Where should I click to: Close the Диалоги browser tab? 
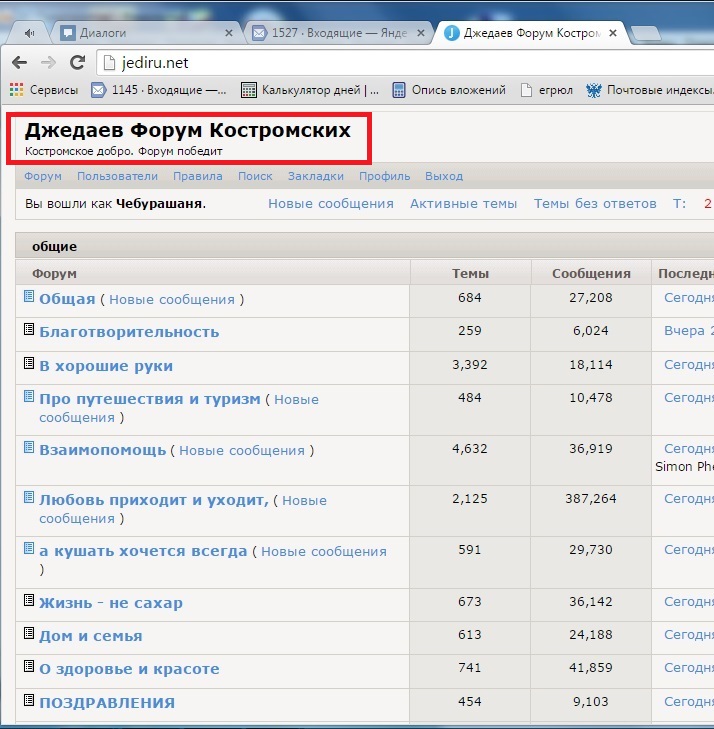(x=229, y=33)
